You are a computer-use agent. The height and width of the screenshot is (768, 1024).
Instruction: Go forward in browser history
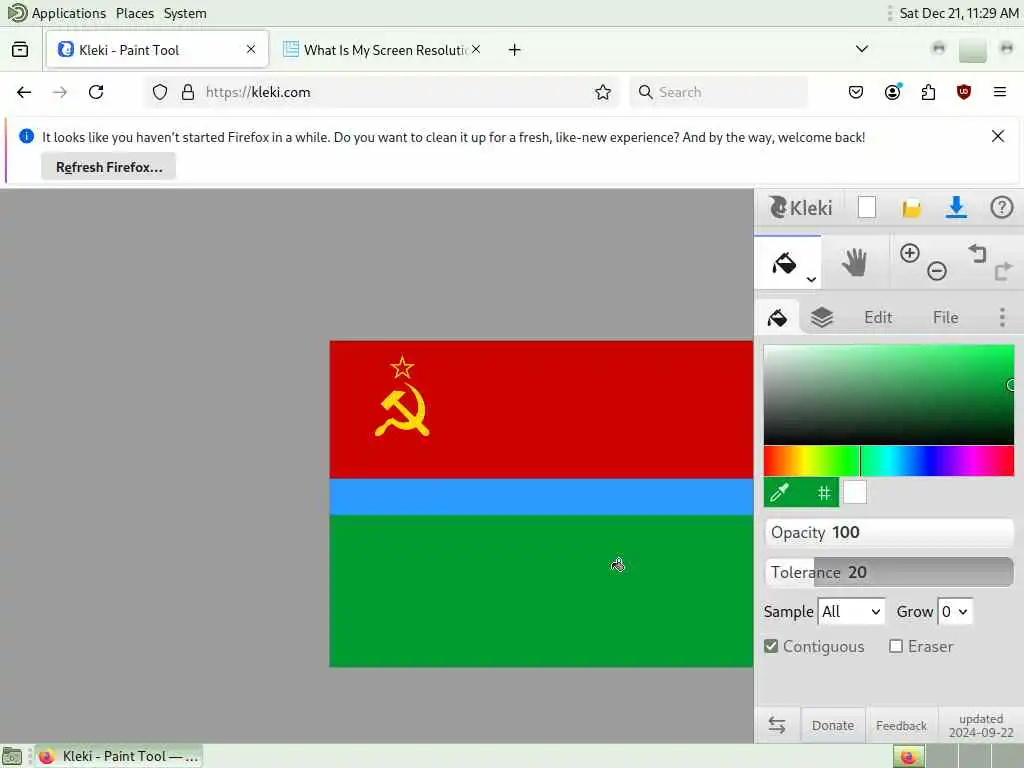pyautogui.click(x=60, y=92)
